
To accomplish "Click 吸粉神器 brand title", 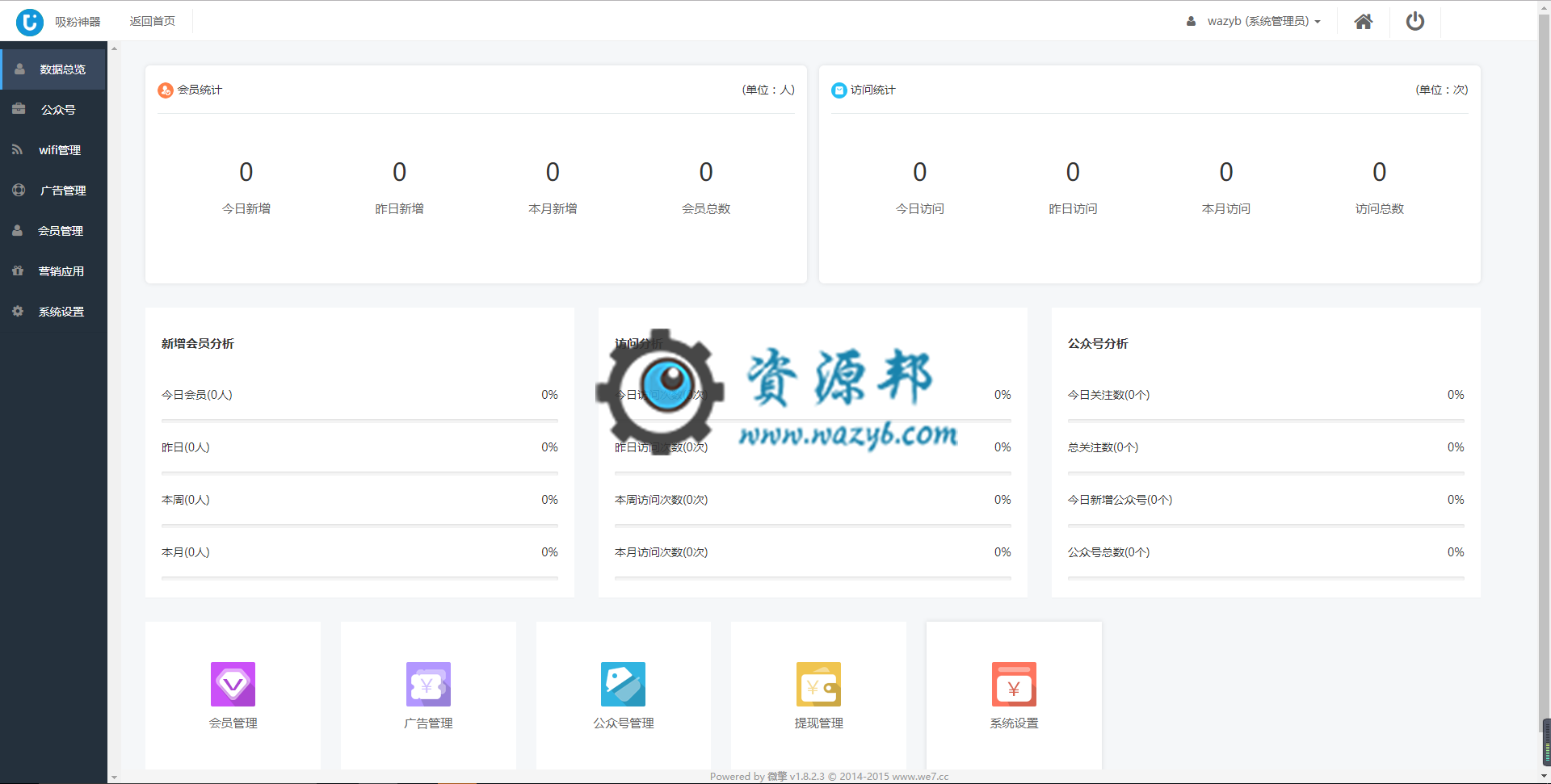I will pos(78,22).
